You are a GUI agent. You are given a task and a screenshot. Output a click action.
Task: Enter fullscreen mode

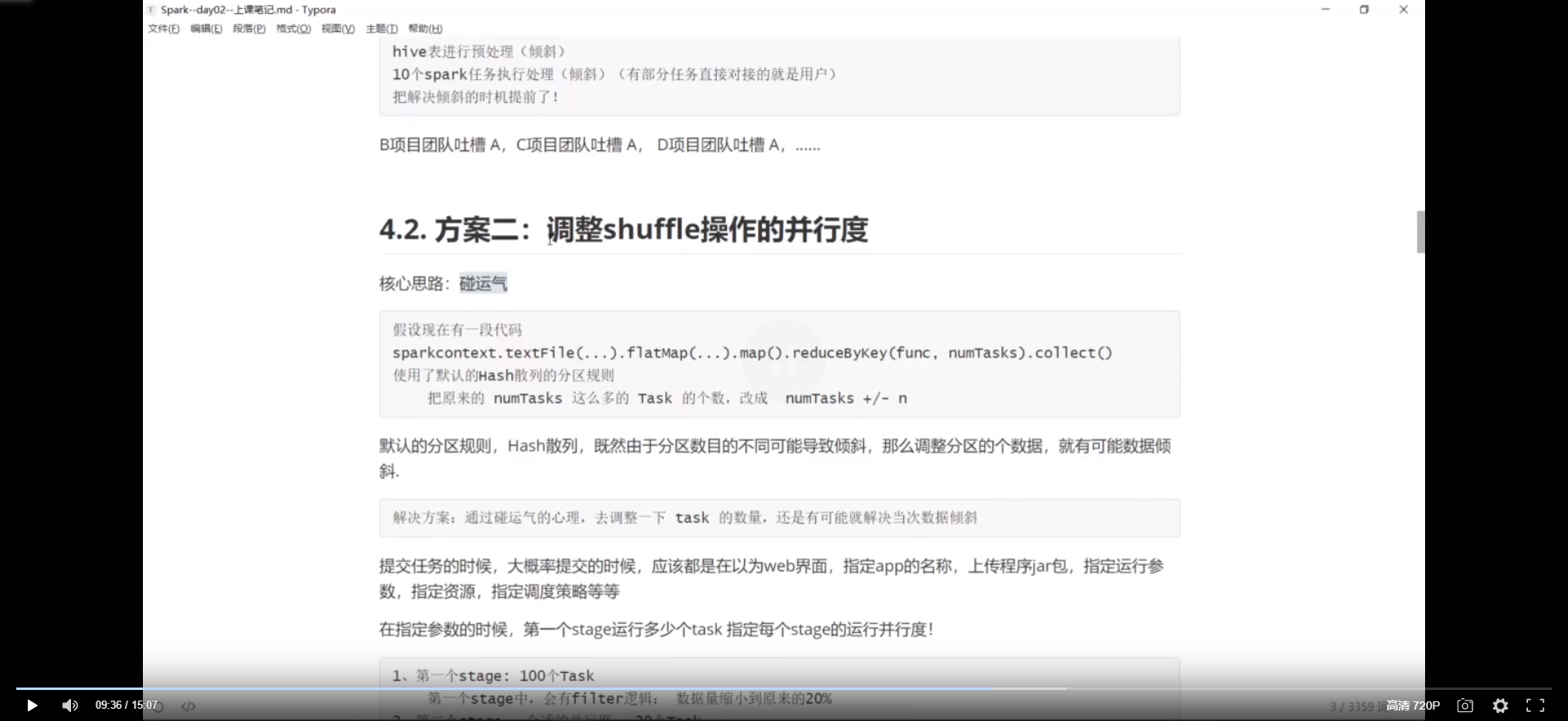(1535, 705)
